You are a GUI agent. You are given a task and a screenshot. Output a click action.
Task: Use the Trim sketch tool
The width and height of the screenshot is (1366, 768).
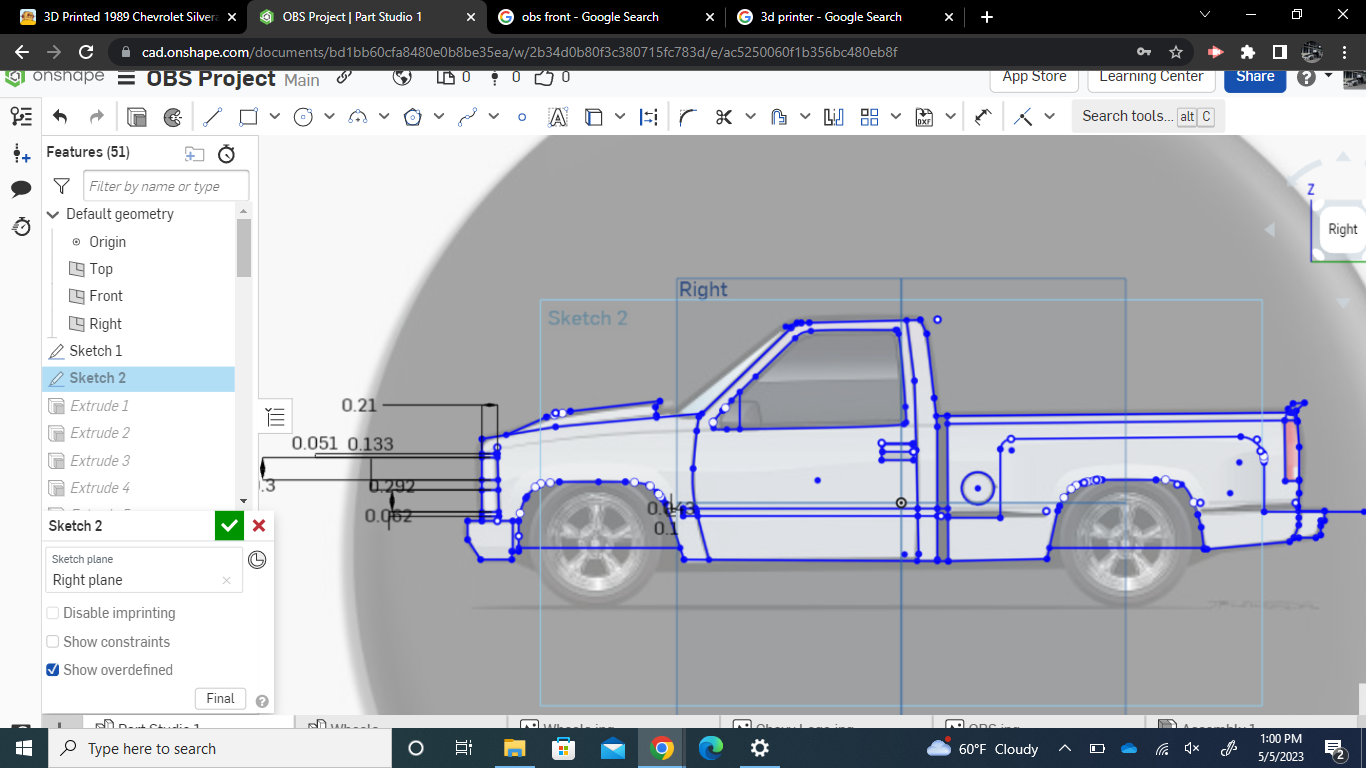point(722,116)
